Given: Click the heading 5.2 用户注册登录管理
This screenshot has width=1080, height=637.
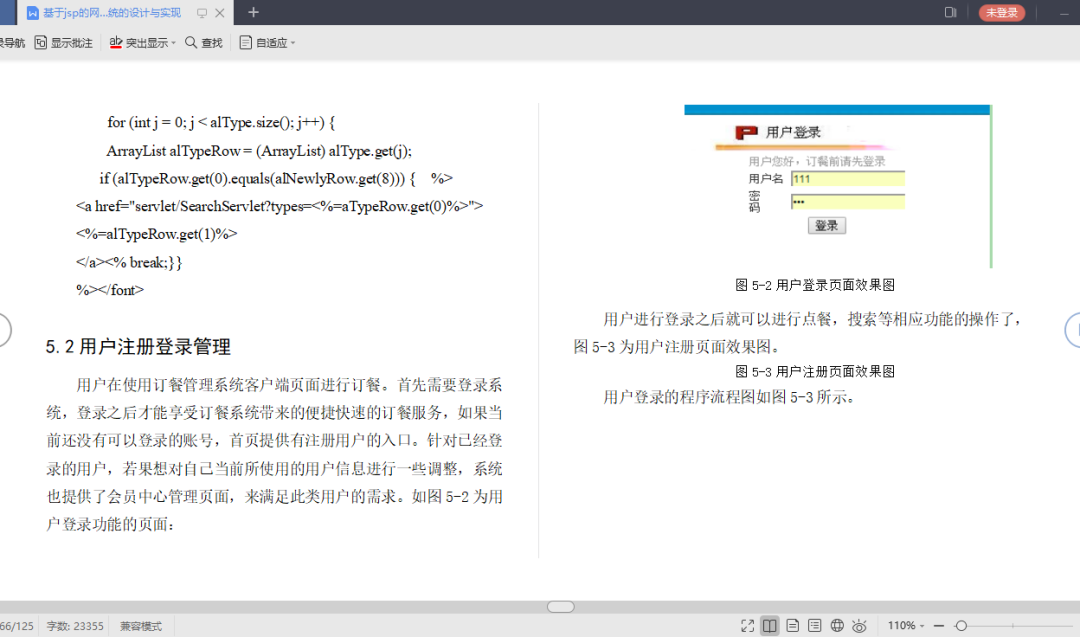Looking at the screenshot, I should click(138, 346).
